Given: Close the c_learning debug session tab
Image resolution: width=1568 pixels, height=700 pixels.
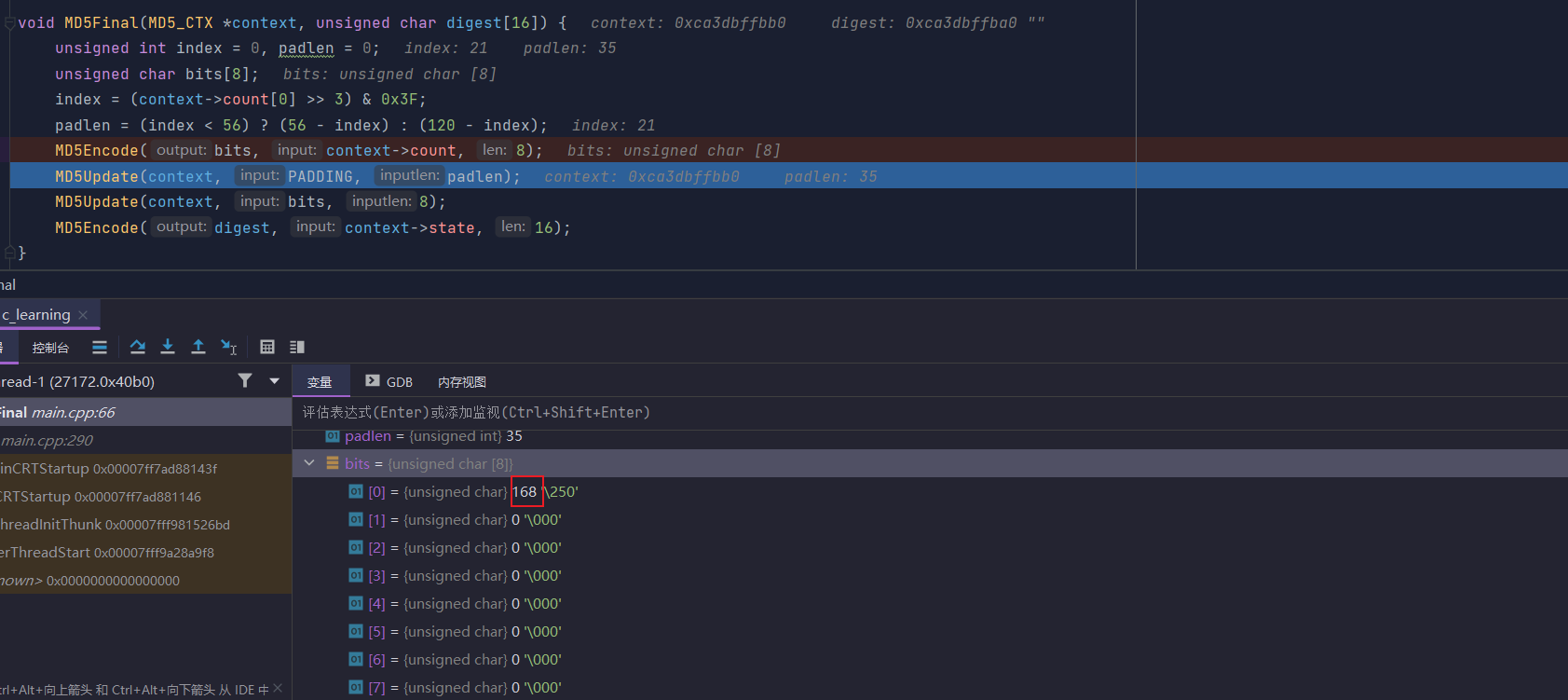Looking at the screenshot, I should [83, 315].
